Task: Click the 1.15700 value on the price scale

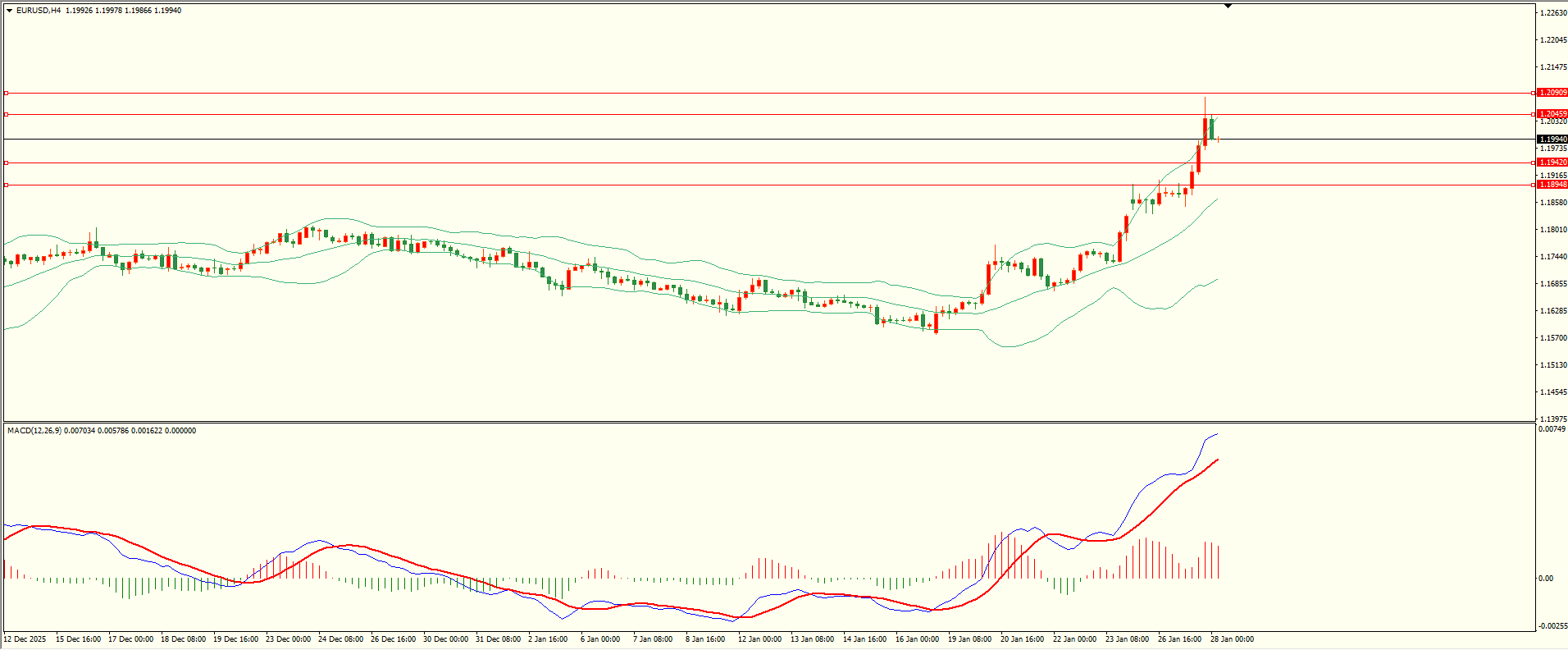Action: [x=1553, y=338]
